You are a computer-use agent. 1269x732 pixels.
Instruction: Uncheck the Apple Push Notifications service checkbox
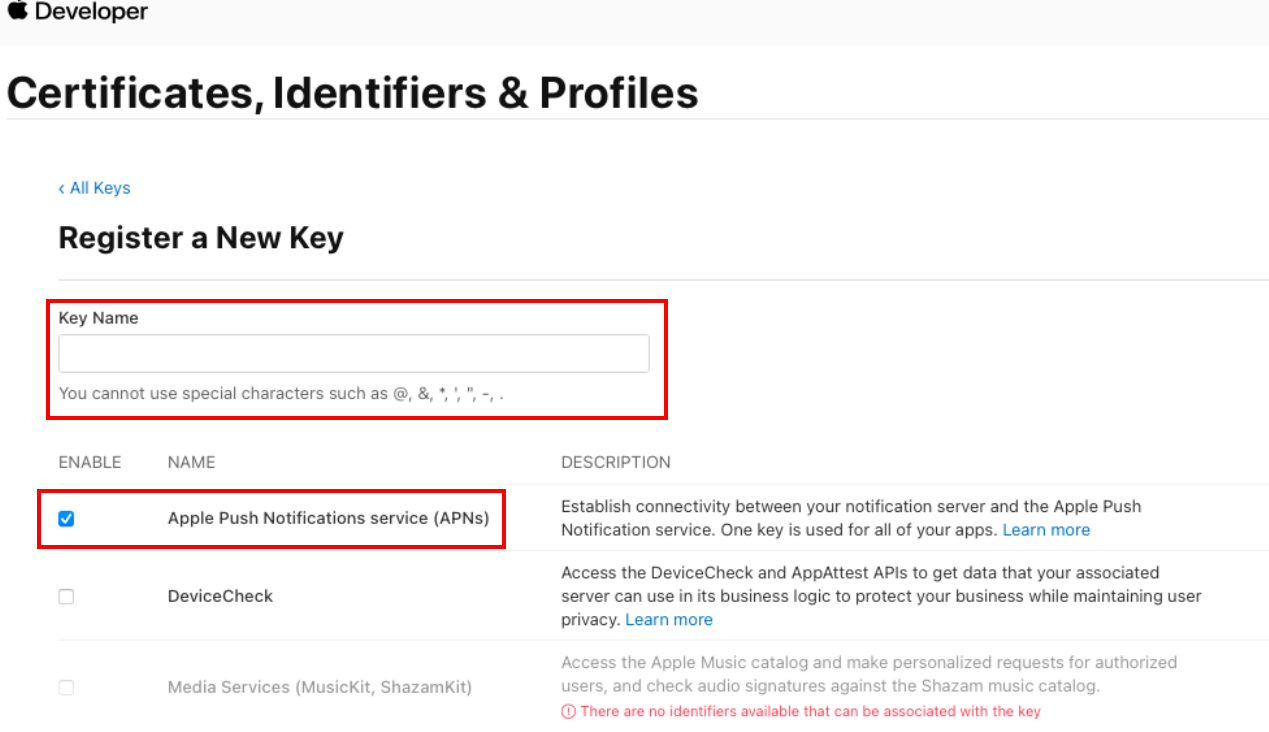66,518
